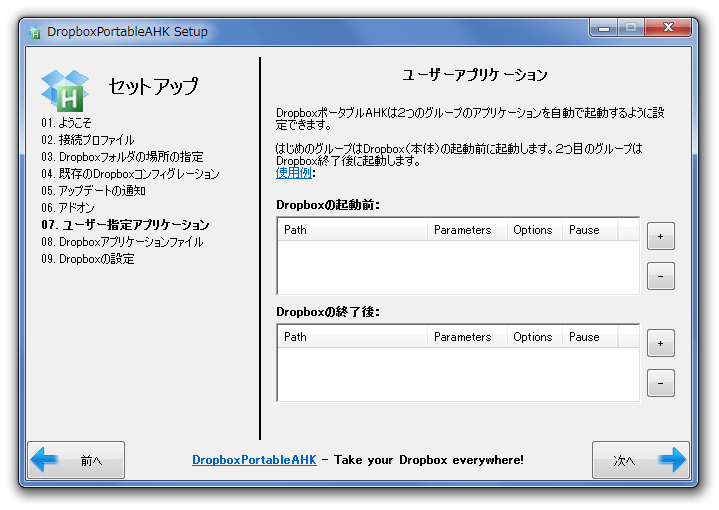Select step 02. 接続プロファイル
This screenshot has width=719, height=510.
pos(88,139)
